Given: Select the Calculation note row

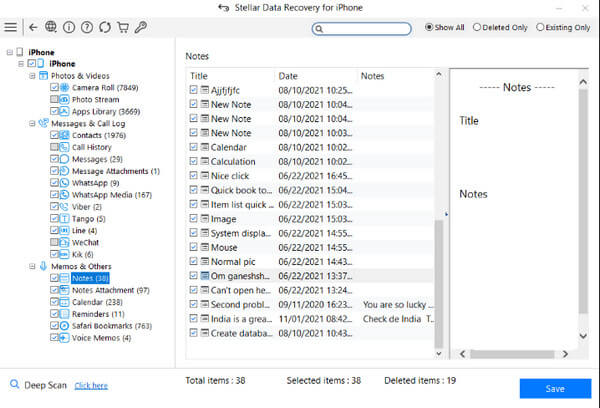Looking at the screenshot, I should pyautogui.click(x=311, y=162).
